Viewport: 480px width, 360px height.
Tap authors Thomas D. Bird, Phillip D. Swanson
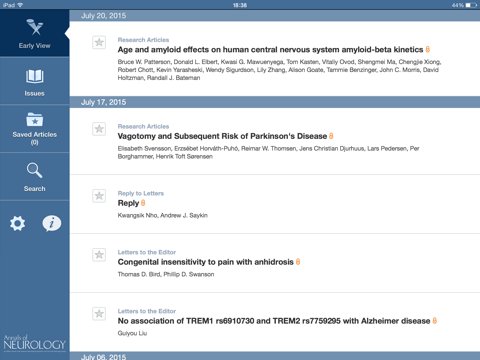[x=166, y=274]
